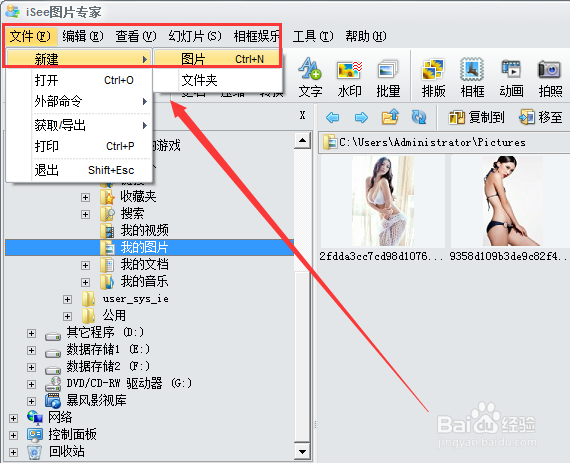Click the 移至 move-to button
Image resolution: width=570 pixels, height=463 pixels.
tap(541, 117)
